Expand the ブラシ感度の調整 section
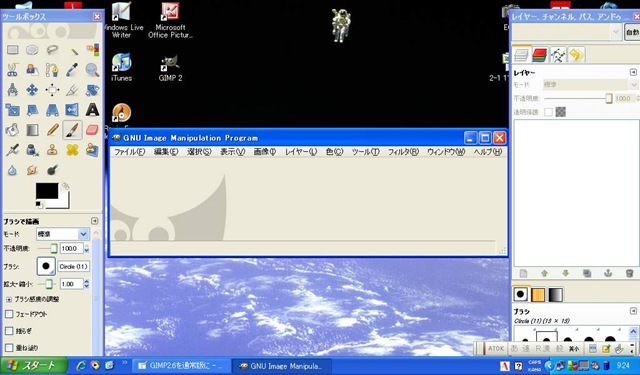This screenshot has width=640, height=375. [9, 299]
